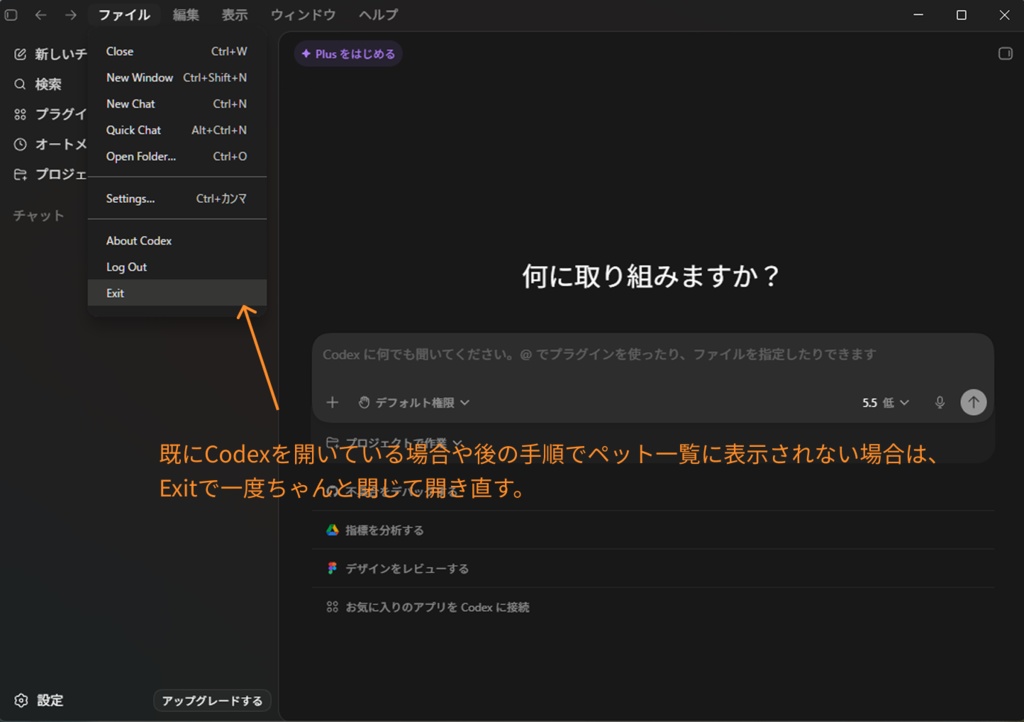Open the 編集 menu
1024x722 pixels.
[x=185, y=14]
